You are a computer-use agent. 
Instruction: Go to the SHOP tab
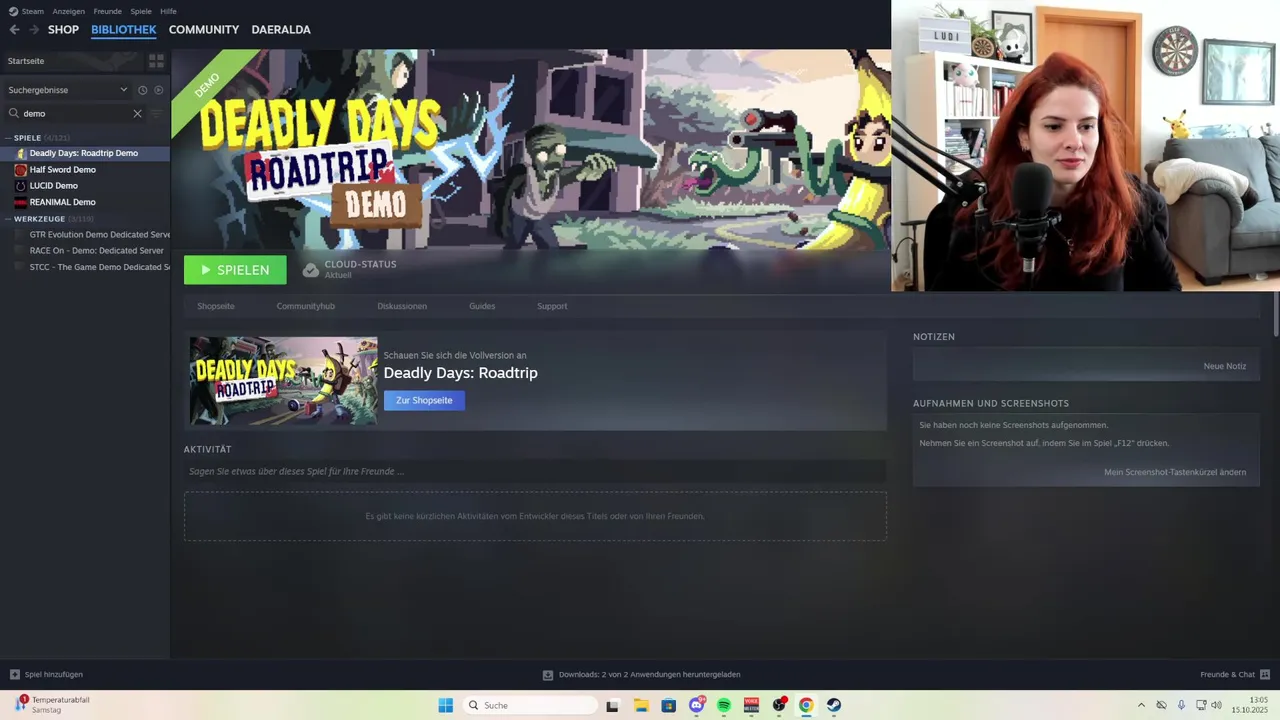63,30
